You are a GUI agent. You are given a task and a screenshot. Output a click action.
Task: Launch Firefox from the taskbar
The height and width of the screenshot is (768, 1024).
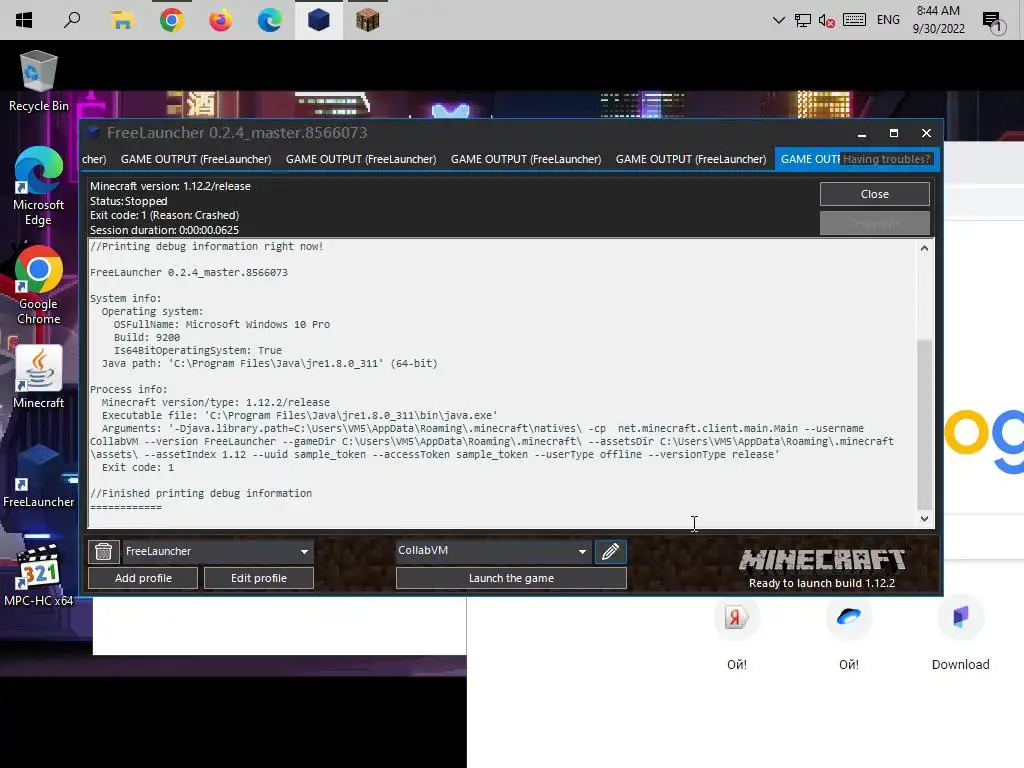(x=220, y=20)
